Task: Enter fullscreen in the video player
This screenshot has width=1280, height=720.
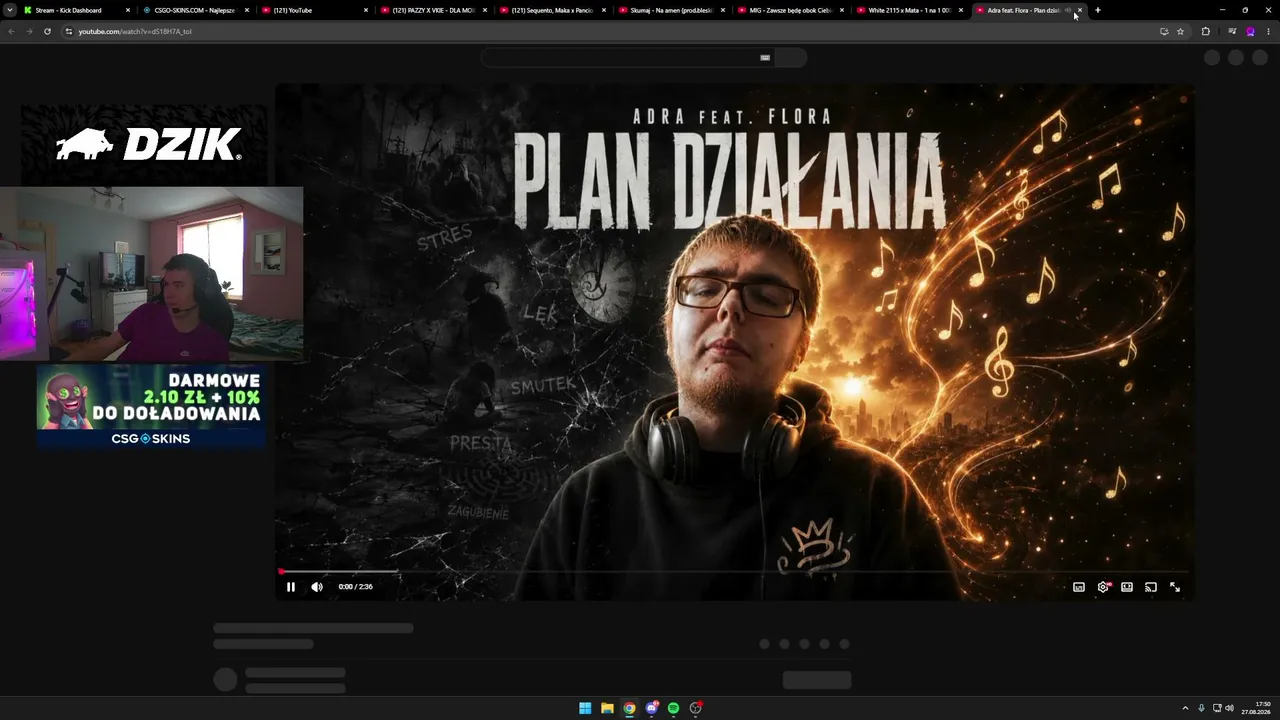Action: (x=1175, y=587)
